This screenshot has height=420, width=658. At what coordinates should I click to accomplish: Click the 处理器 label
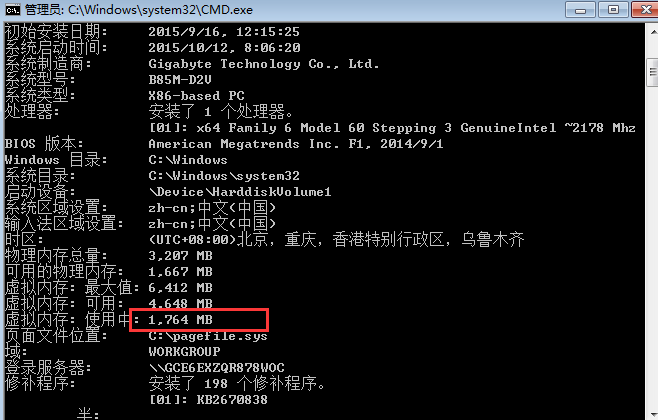pos(31,112)
